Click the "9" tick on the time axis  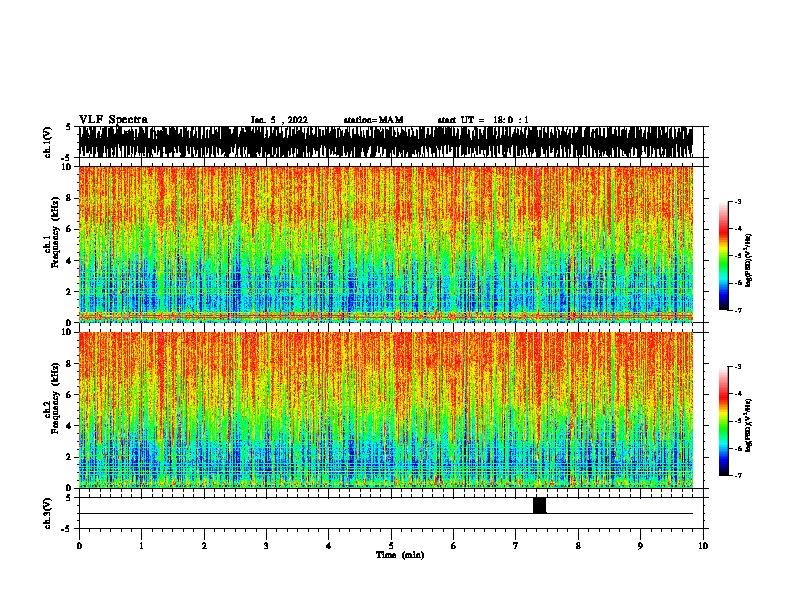pos(640,546)
